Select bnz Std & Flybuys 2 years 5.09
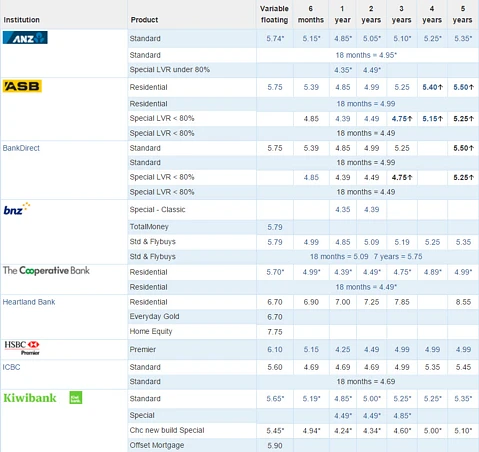The width and height of the screenshot is (479, 452). 372,242
